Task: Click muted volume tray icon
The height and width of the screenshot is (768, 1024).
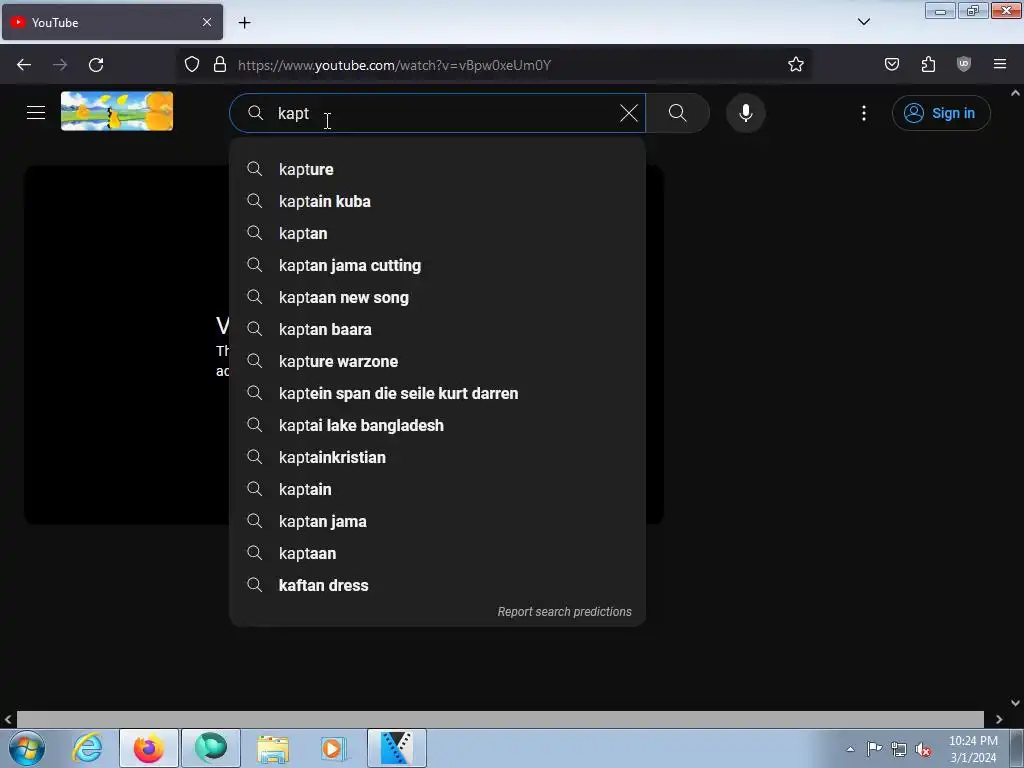Action: [923, 749]
